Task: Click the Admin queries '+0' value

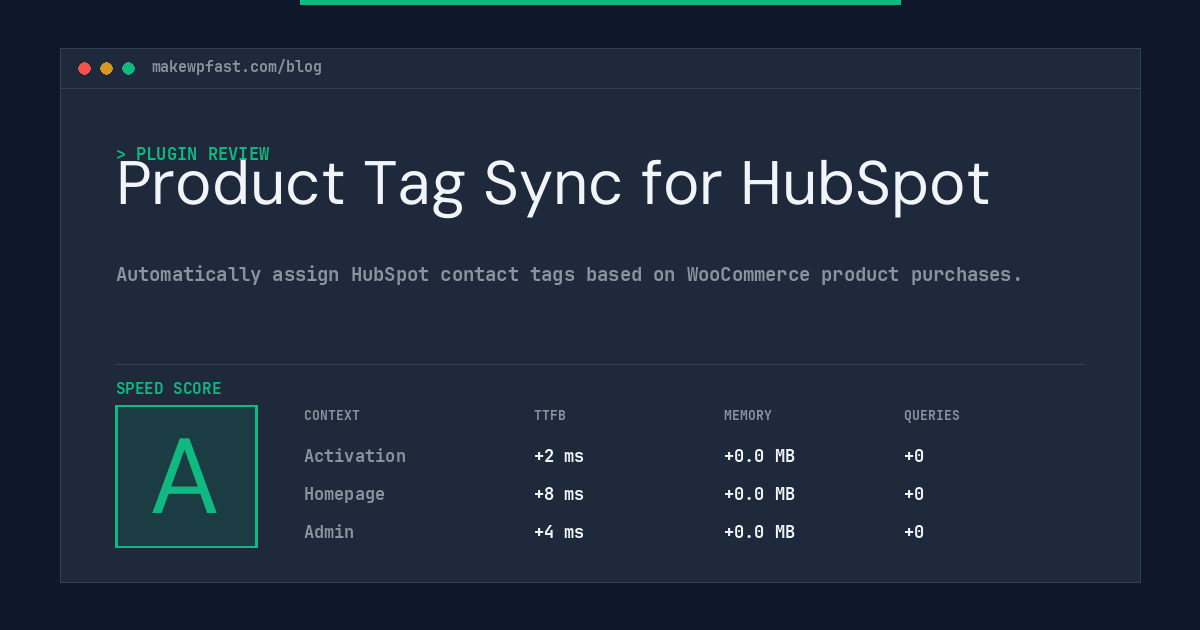Action: 914,532
